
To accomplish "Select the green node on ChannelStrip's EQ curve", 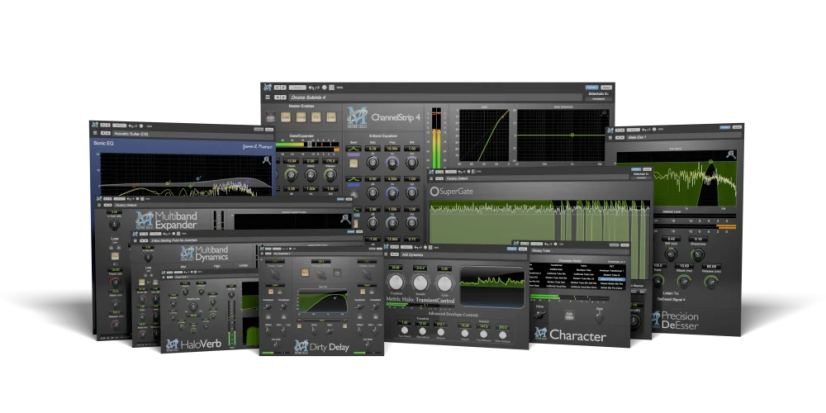I will pos(572,135).
